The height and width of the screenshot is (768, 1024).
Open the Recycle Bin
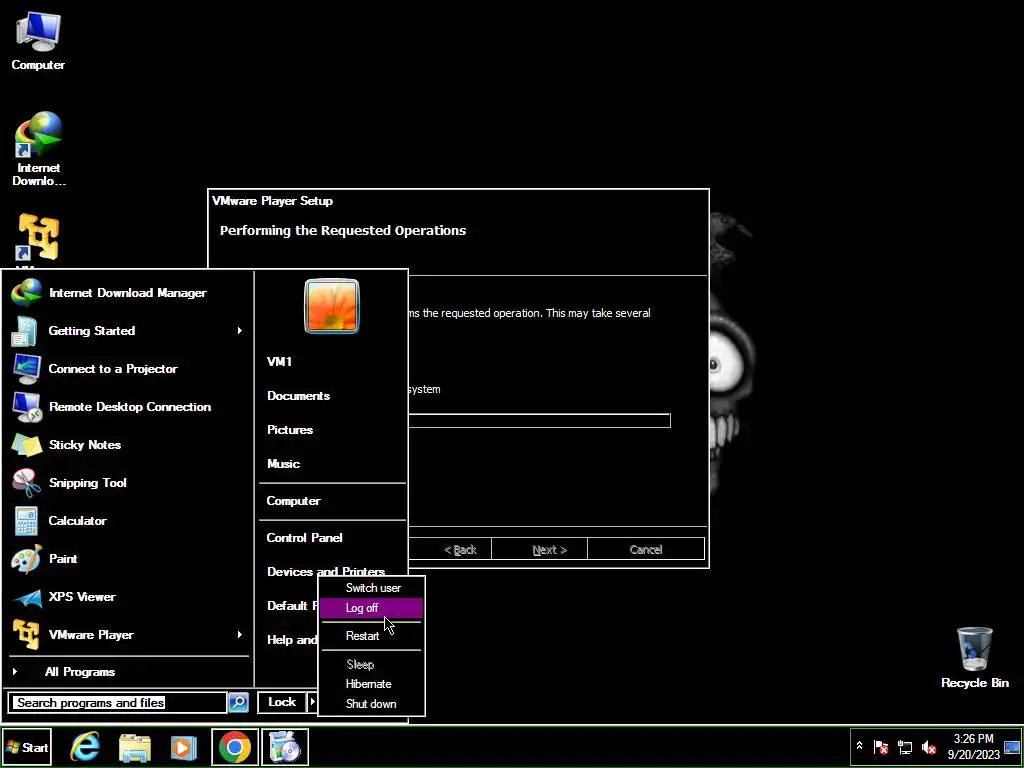click(x=974, y=658)
